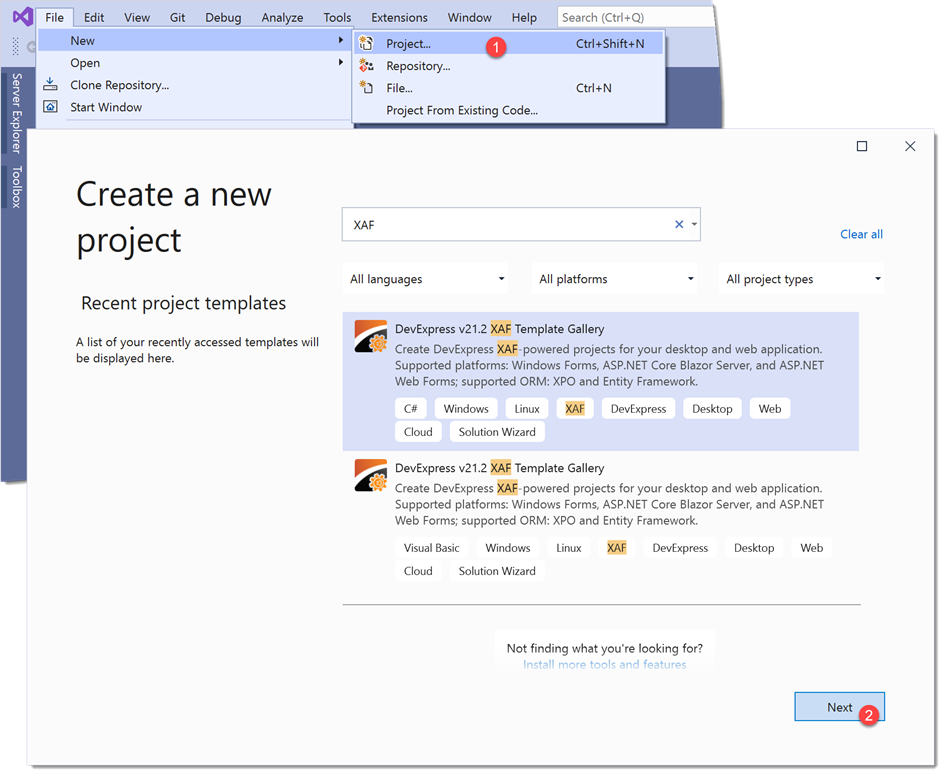Click the template search box containing XAF
942x773 pixels.
(505, 225)
